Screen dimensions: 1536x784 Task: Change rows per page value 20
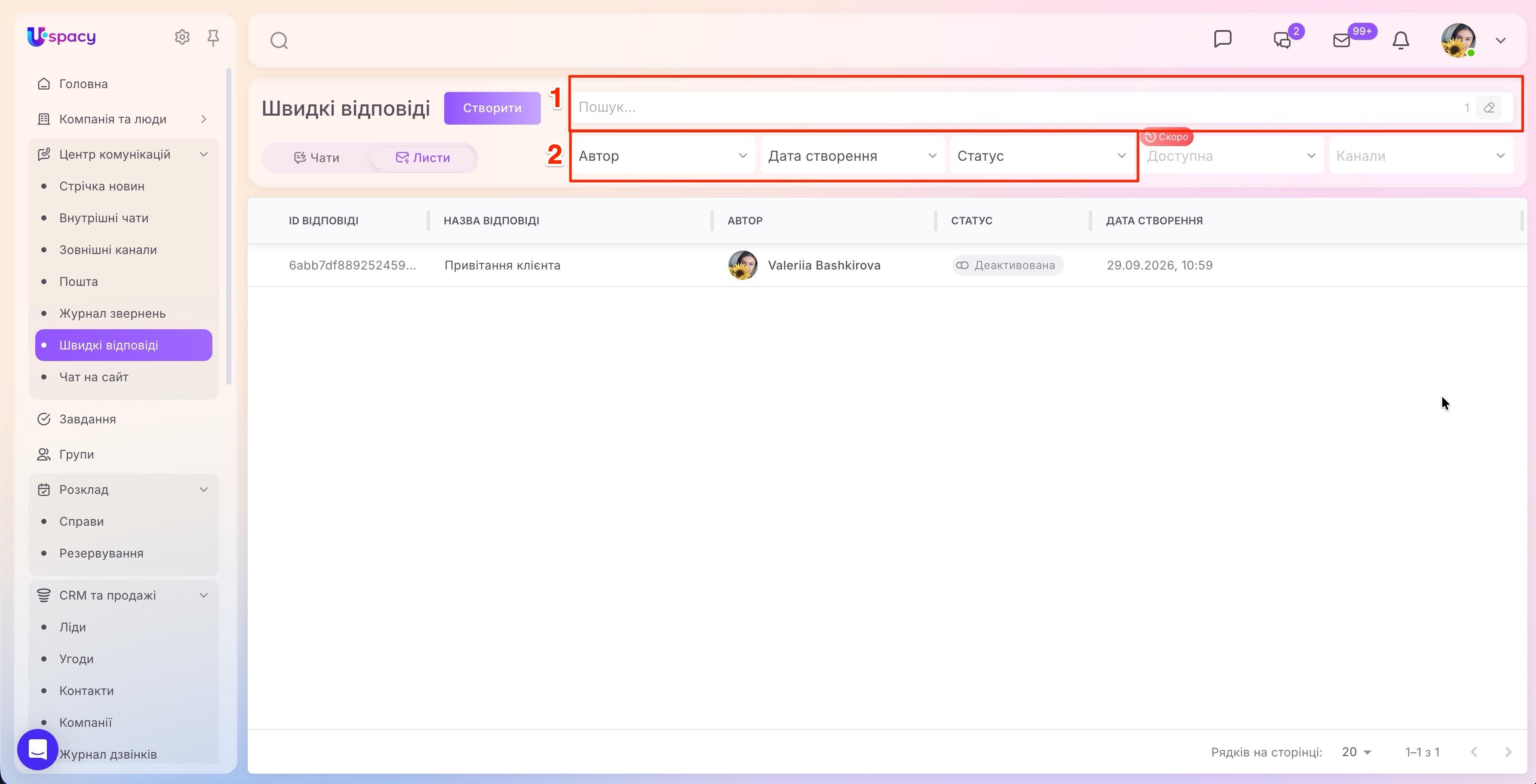click(x=1356, y=752)
